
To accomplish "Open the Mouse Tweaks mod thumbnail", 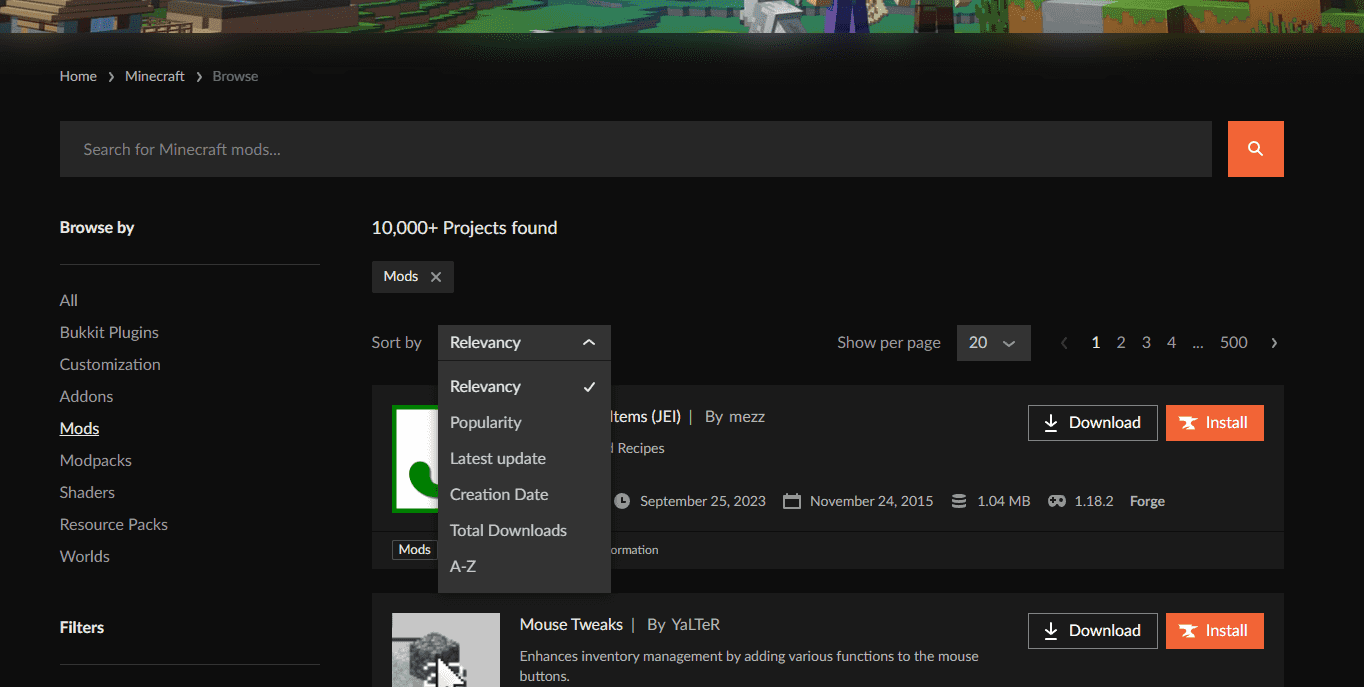I will (445, 649).
